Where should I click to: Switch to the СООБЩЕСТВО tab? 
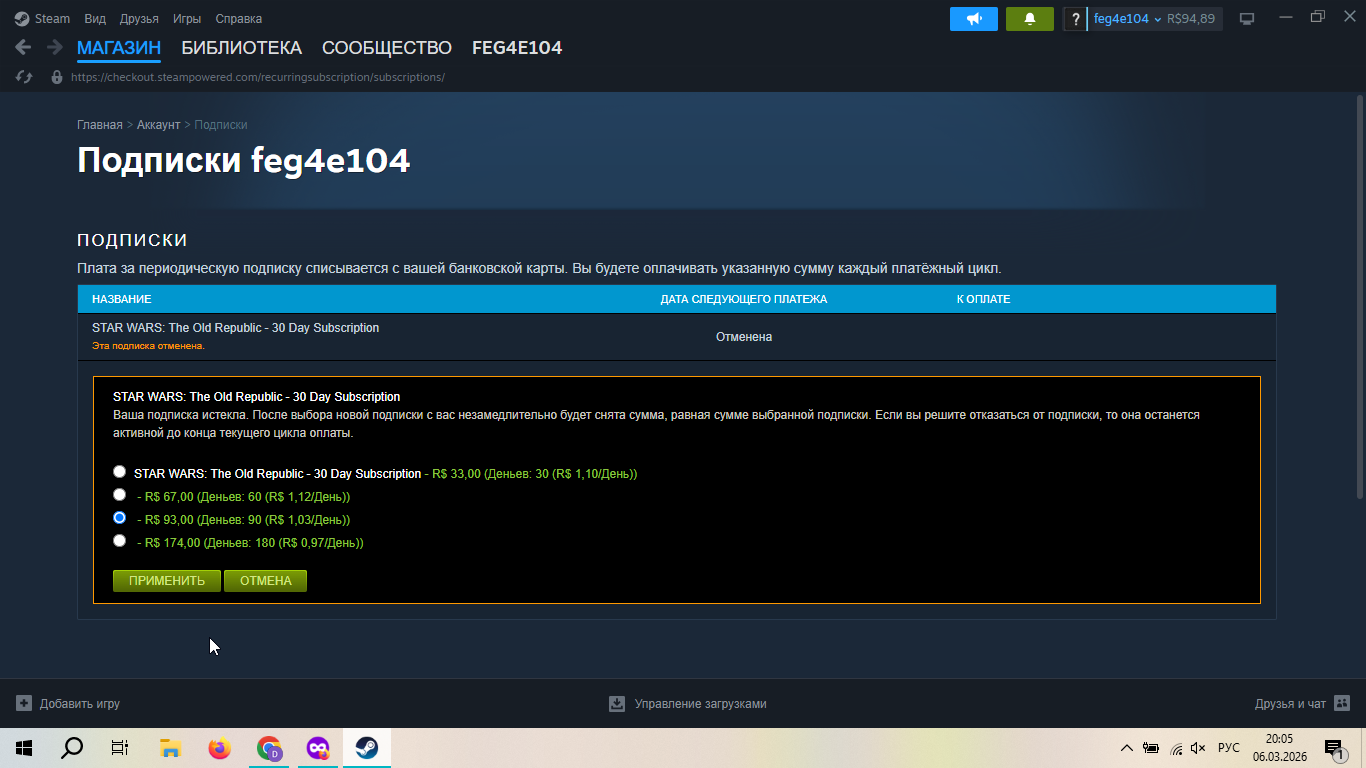pos(387,48)
